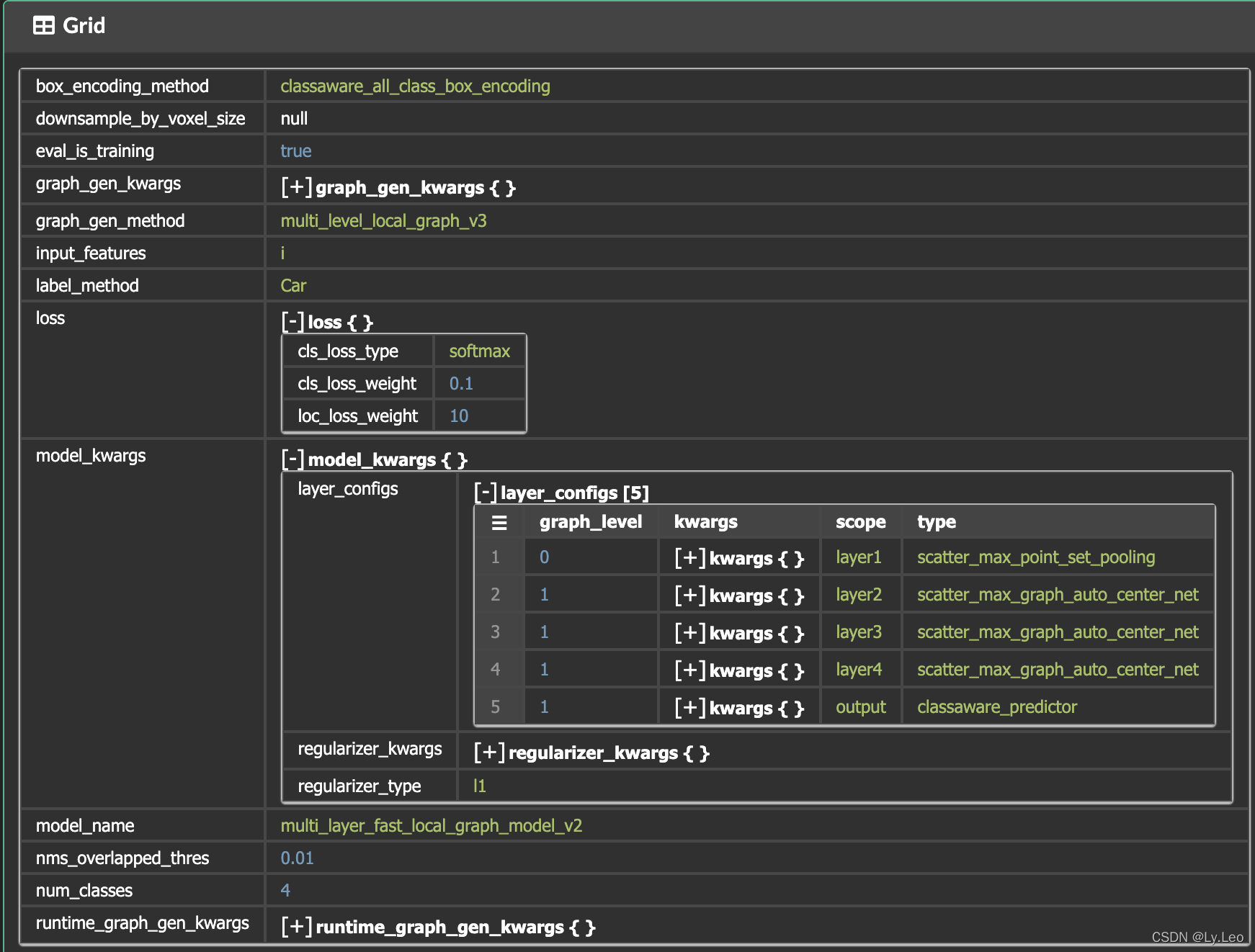Expand kwargs in layer1 row

coord(690,558)
